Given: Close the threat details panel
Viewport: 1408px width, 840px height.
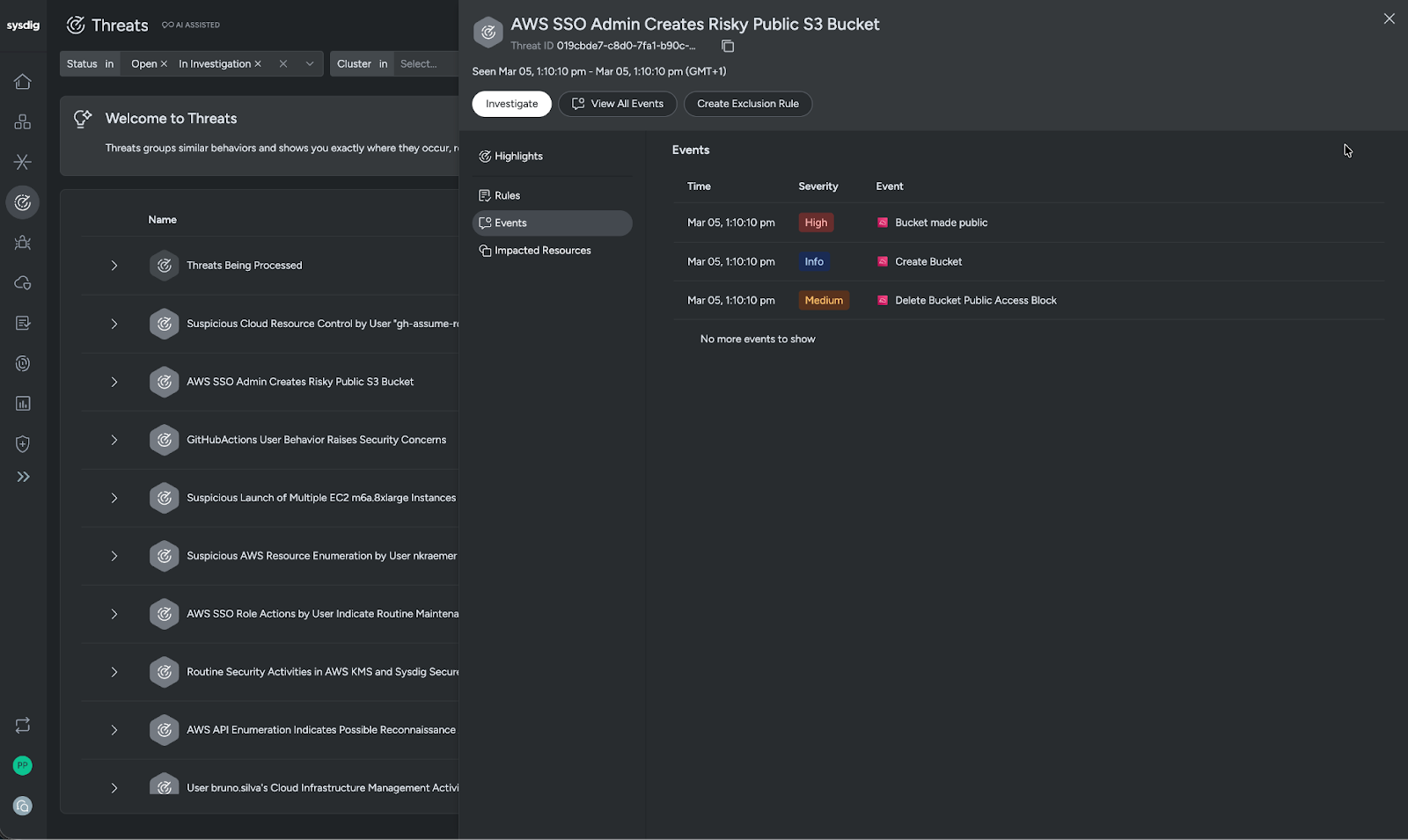Looking at the screenshot, I should coord(1390,18).
